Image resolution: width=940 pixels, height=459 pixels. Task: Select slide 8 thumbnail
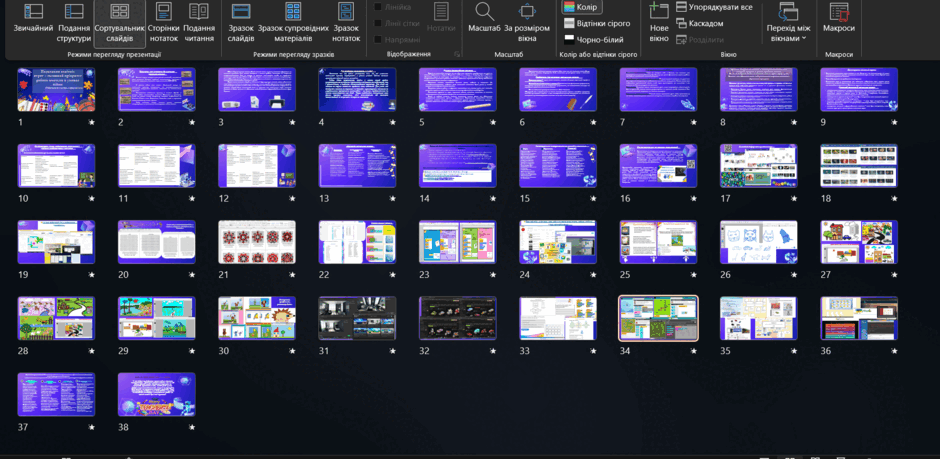[759, 89]
